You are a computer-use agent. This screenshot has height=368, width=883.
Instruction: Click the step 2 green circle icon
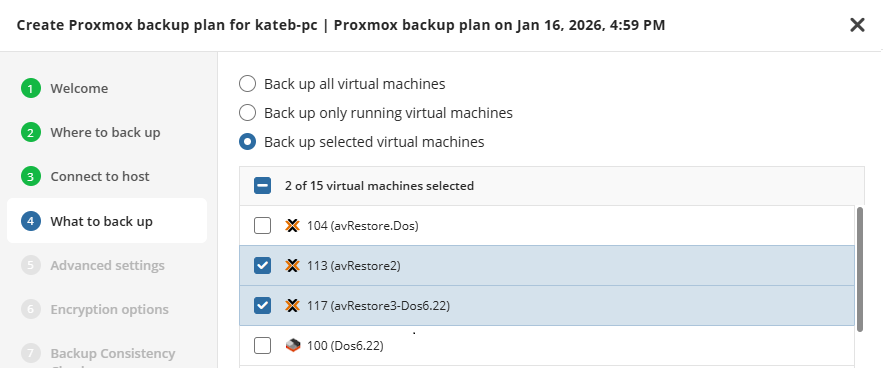31,132
